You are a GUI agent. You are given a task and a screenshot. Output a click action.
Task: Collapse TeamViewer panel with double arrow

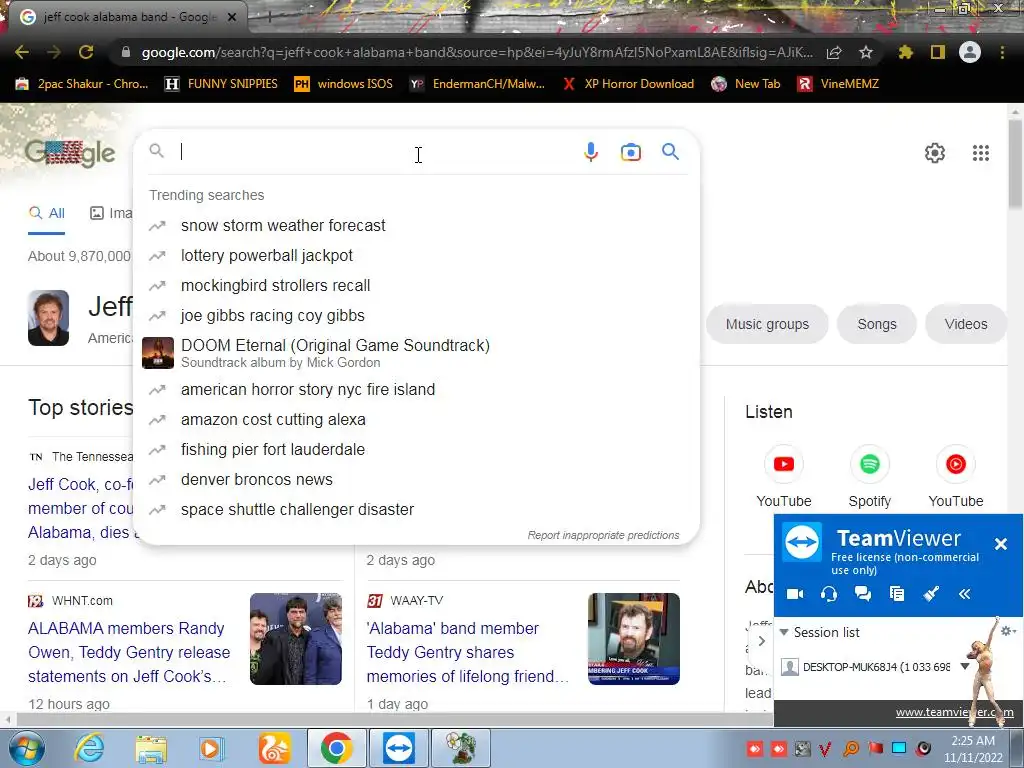pyautogui.click(x=965, y=594)
